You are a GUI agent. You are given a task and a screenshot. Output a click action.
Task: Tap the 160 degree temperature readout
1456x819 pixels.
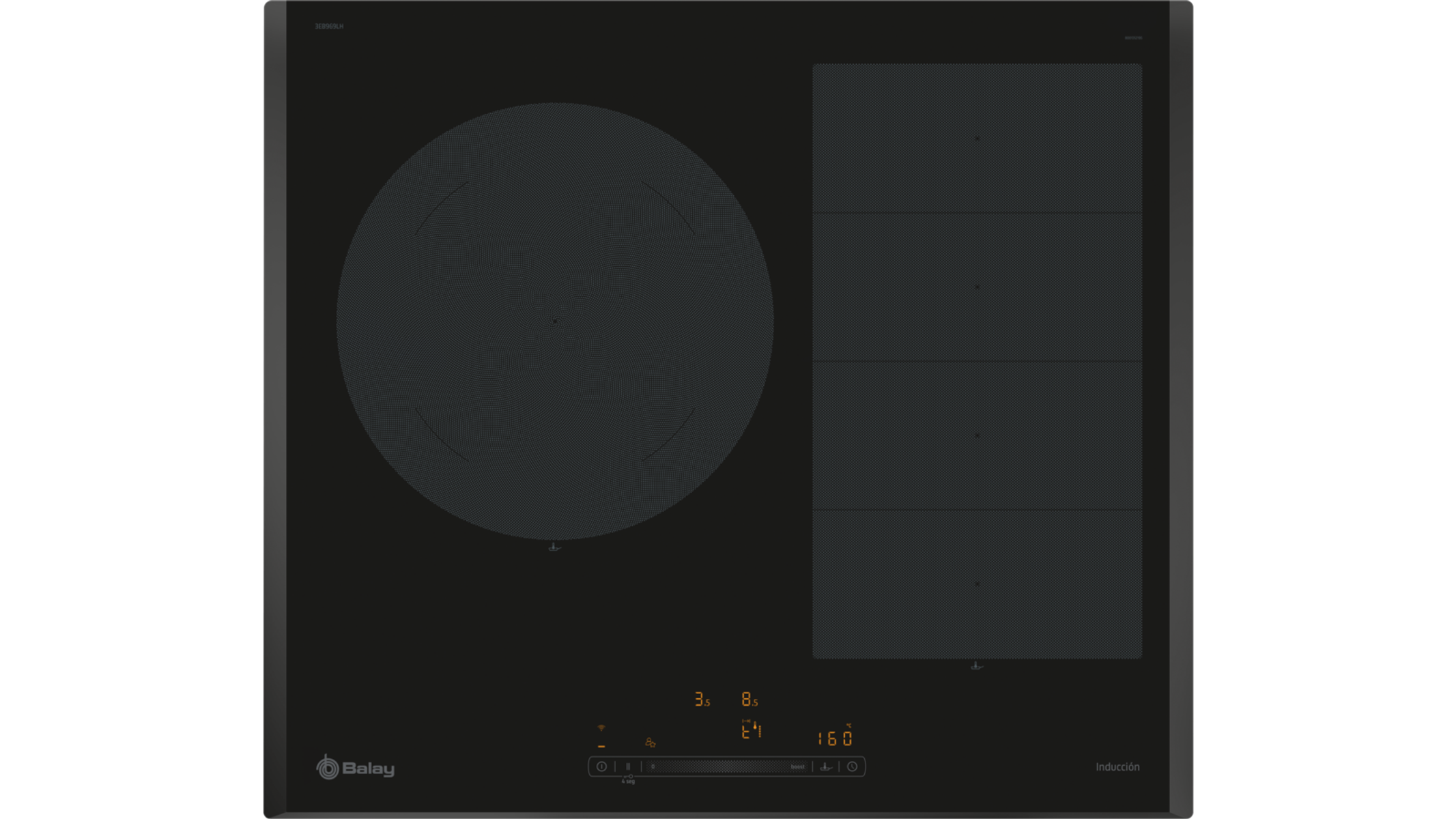pos(834,738)
